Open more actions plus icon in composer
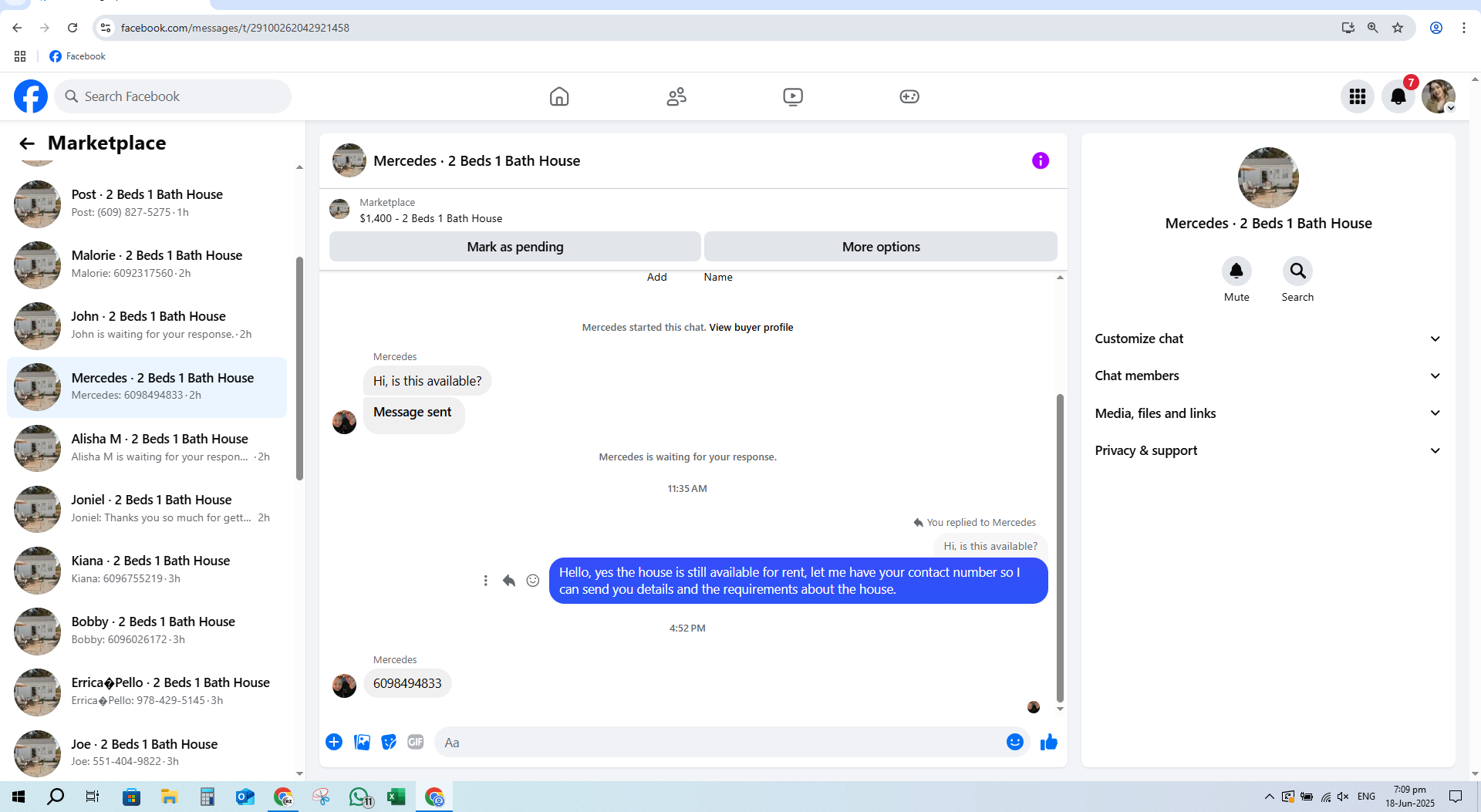Screen dimensions: 1481x812 (334, 742)
